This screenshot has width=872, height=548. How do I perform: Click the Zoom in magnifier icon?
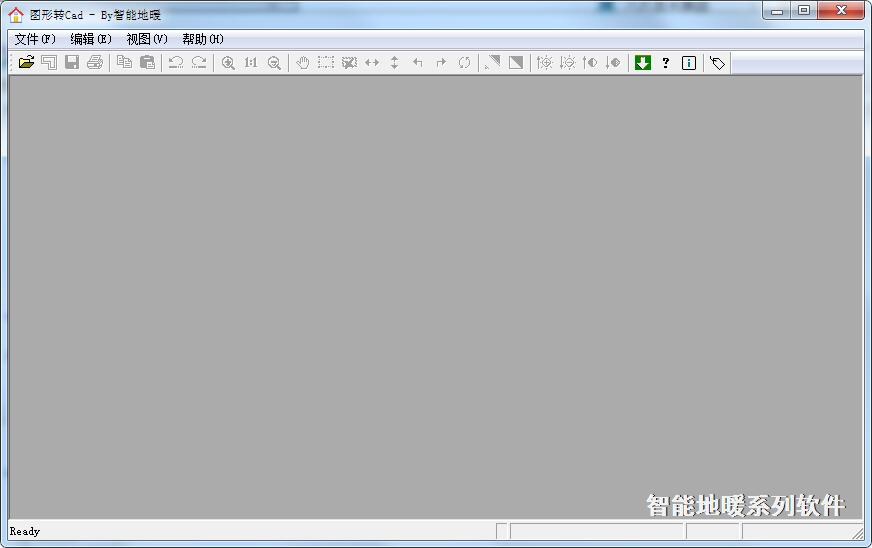[x=228, y=62]
